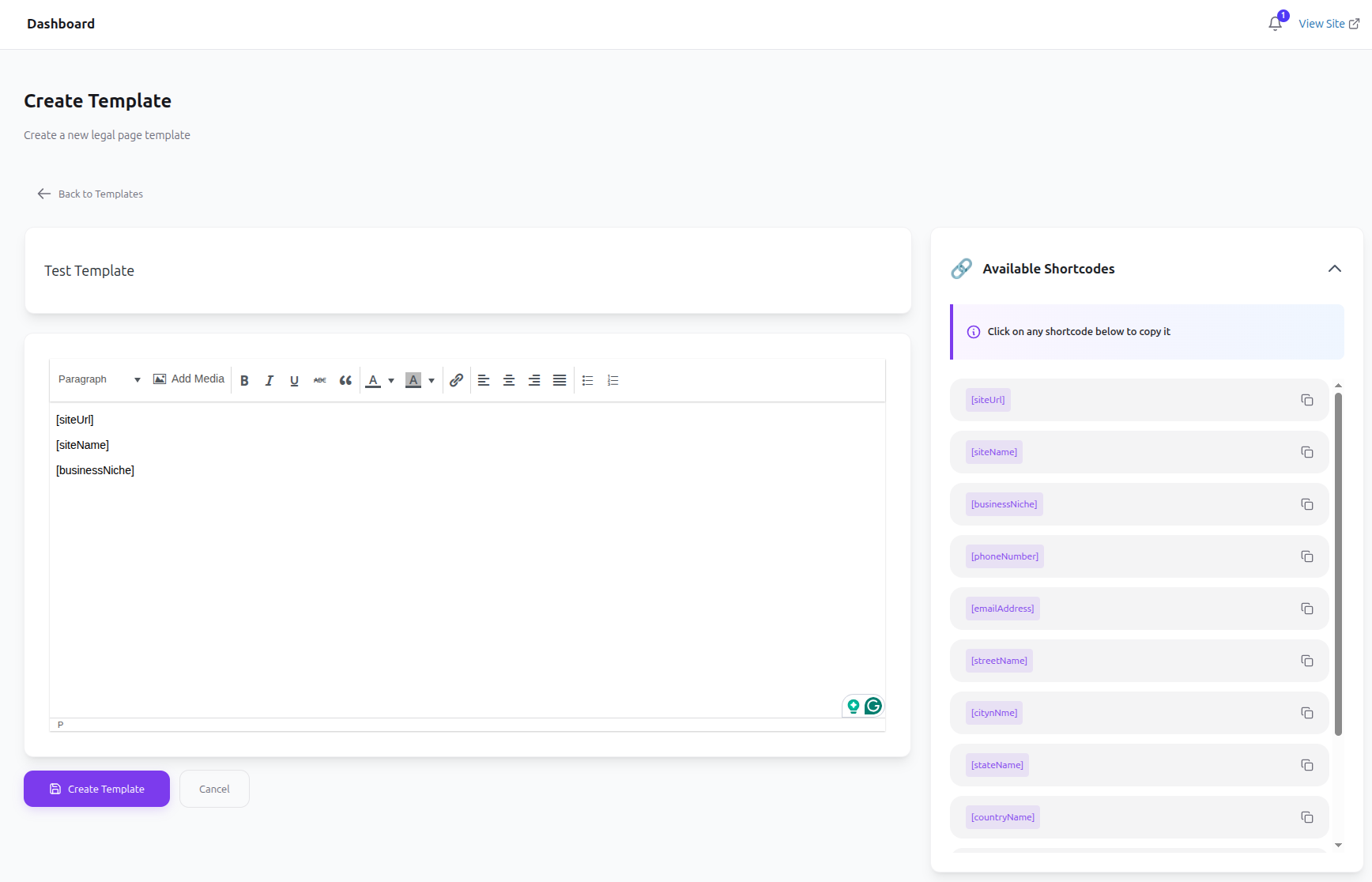Click the green lightbulb suggestion icon

click(x=854, y=706)
